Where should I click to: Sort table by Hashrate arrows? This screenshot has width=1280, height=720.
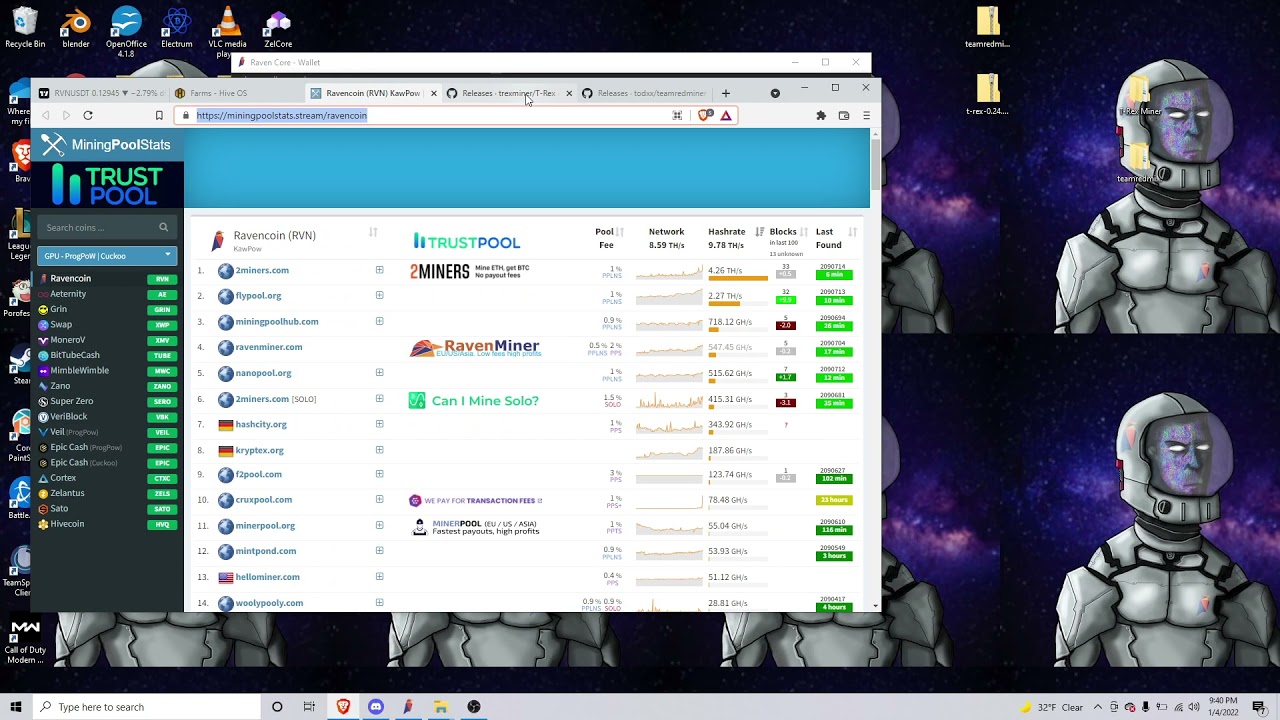click(760, 232)
